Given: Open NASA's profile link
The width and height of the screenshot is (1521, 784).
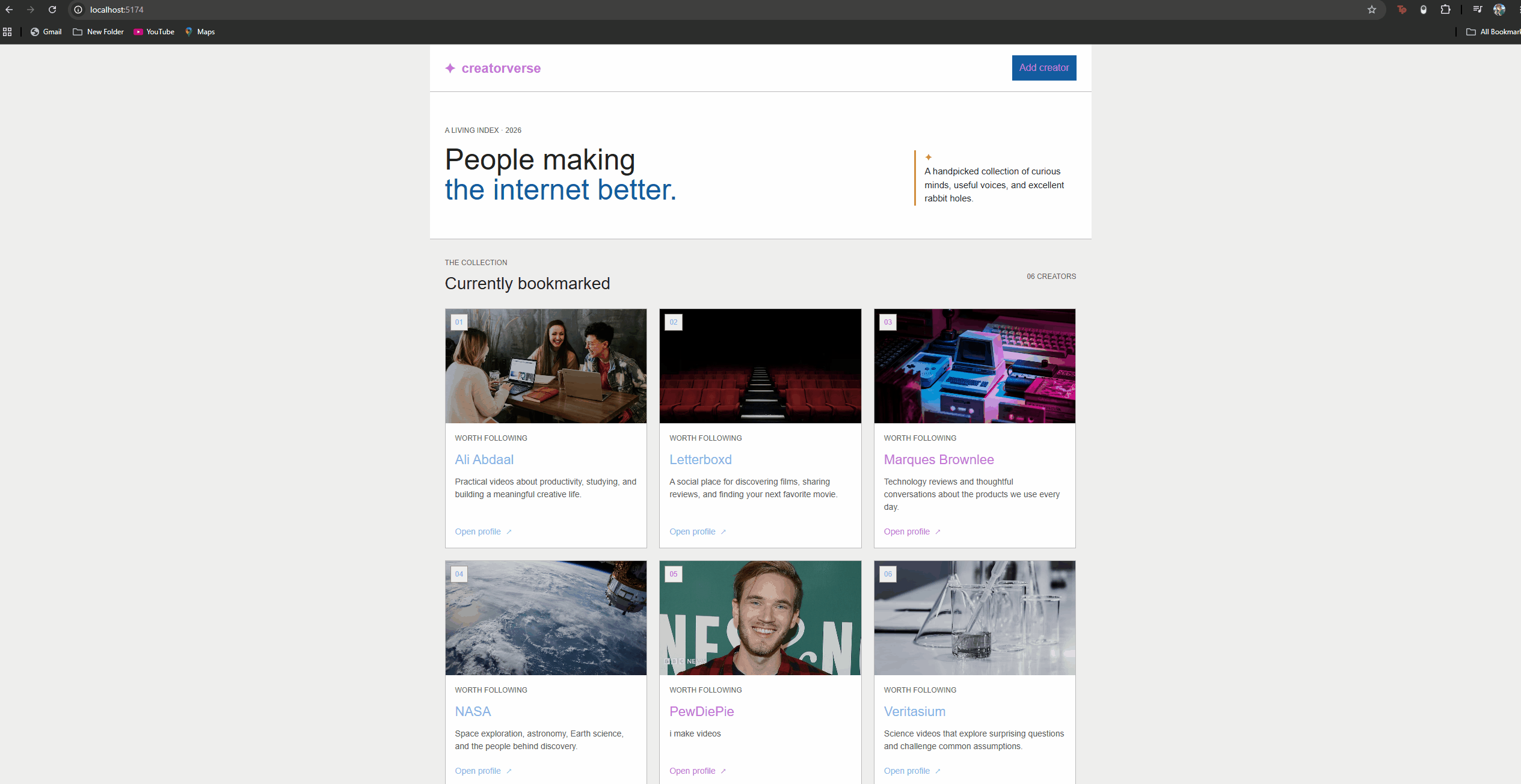Looking at the screenshot, I should click(x=483, y=771).
